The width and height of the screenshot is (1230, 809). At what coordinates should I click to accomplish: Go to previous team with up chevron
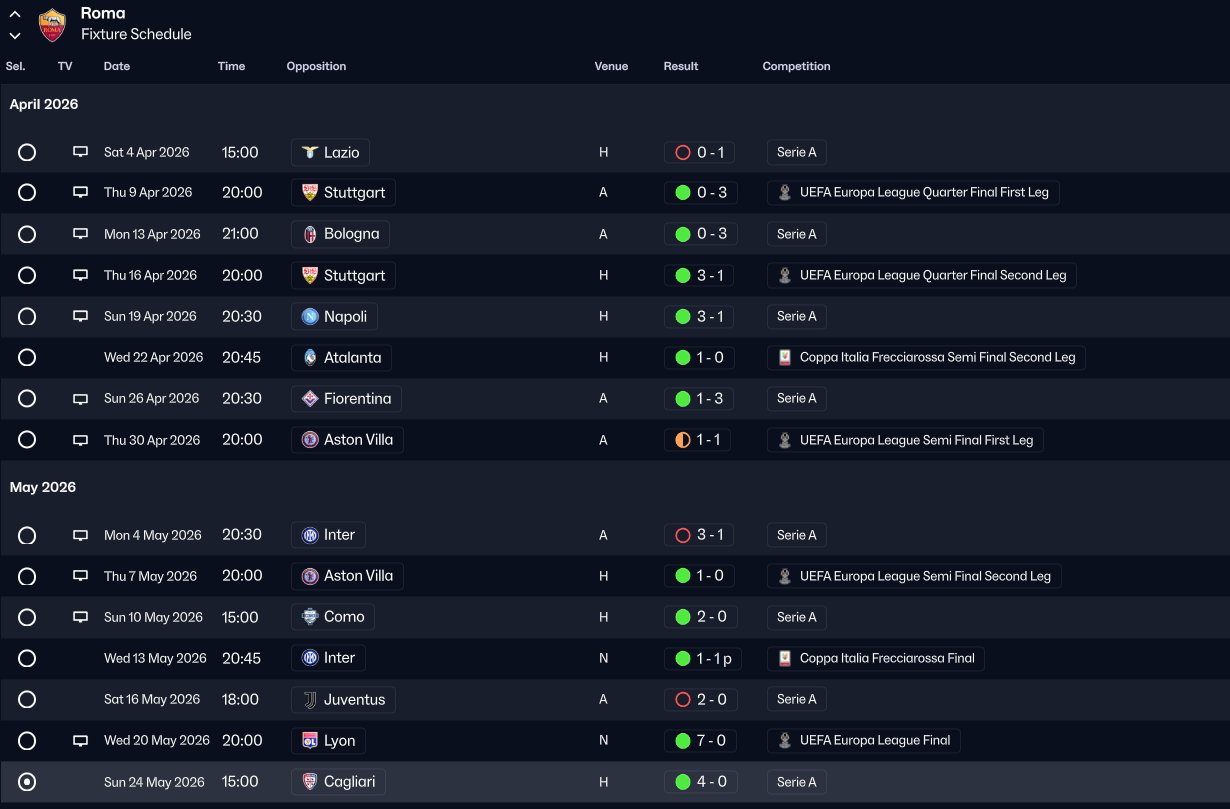(15, 14)
